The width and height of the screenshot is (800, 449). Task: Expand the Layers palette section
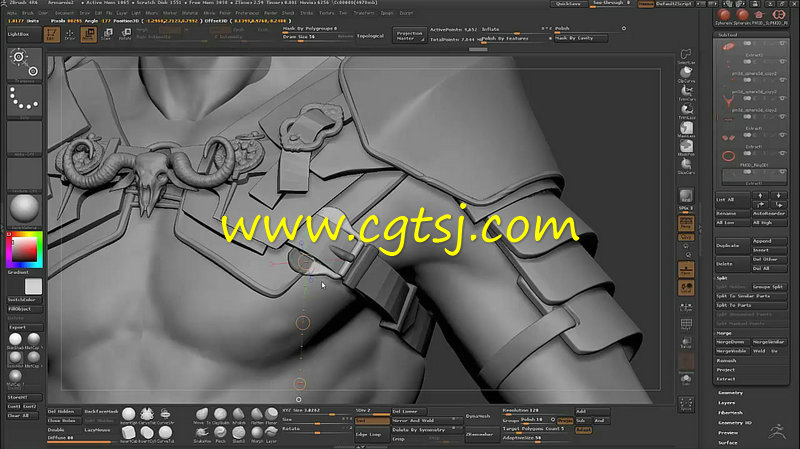727,403
